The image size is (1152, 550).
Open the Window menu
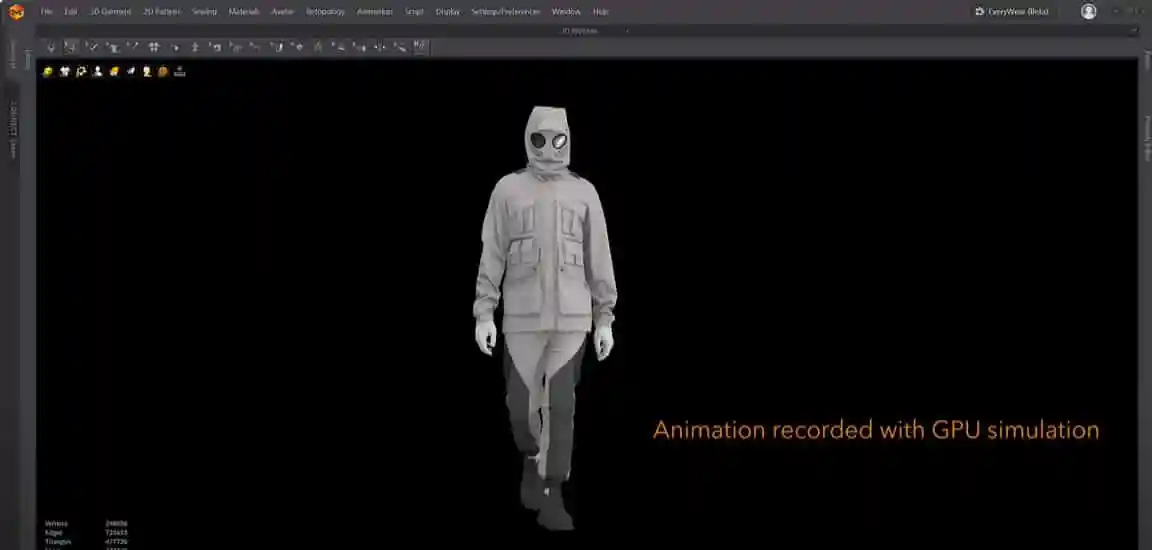(566, 12)
